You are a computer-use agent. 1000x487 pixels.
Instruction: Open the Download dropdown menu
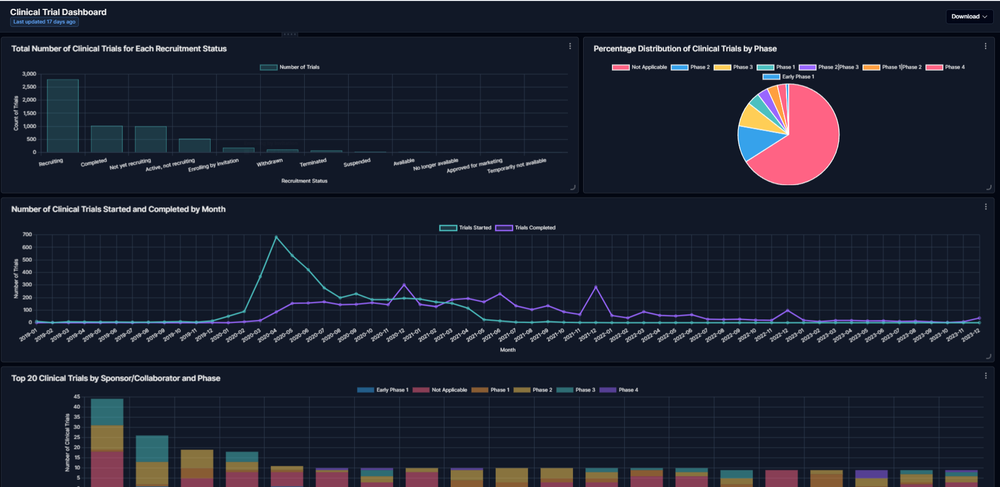pos(968,16)
